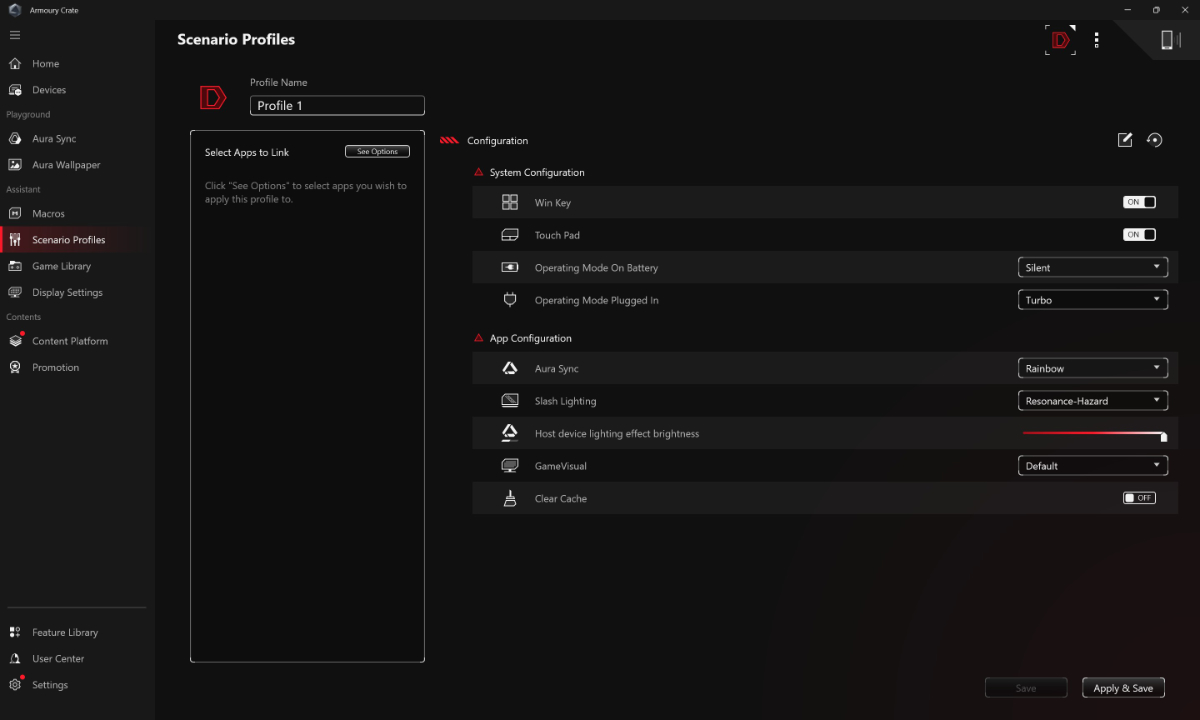Click the red profile D icon in header
The height and width of the screenshot is (720, 1200).
point(1061,40)
